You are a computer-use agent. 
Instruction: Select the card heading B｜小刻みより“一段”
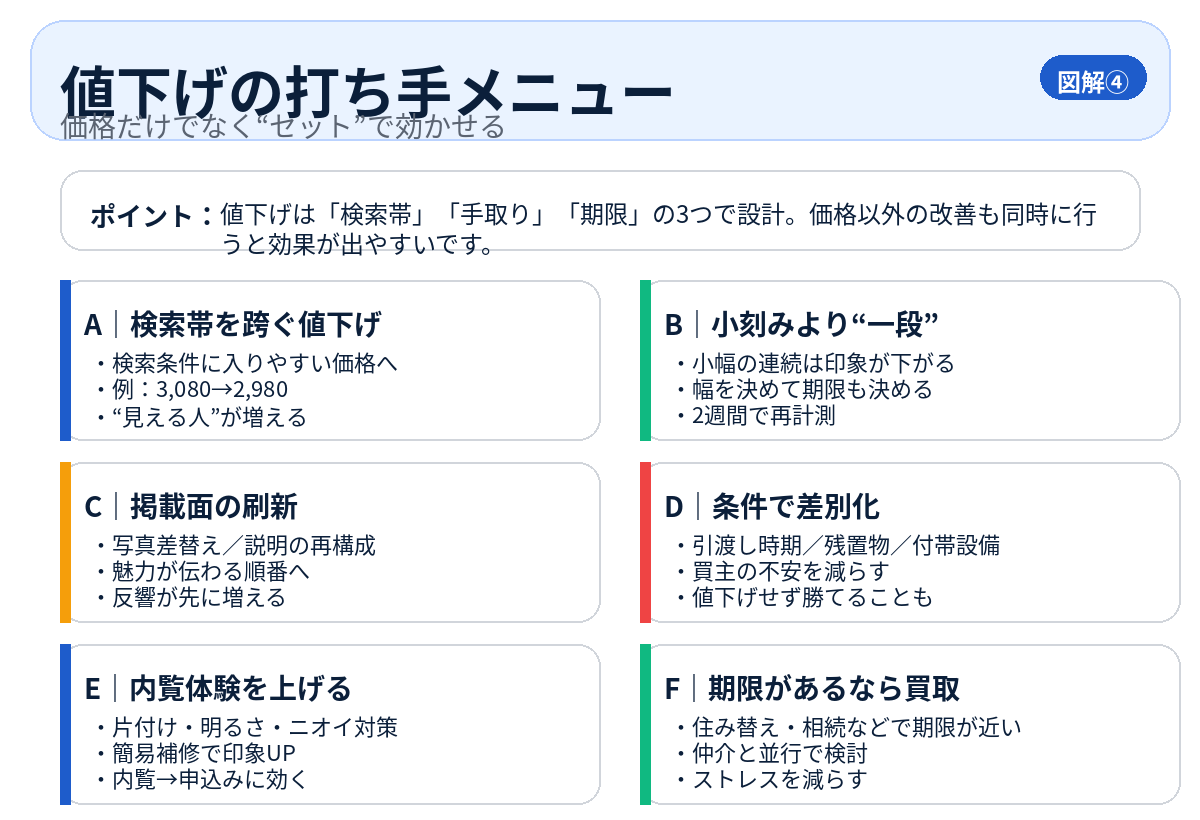click(x=802, y=325)
